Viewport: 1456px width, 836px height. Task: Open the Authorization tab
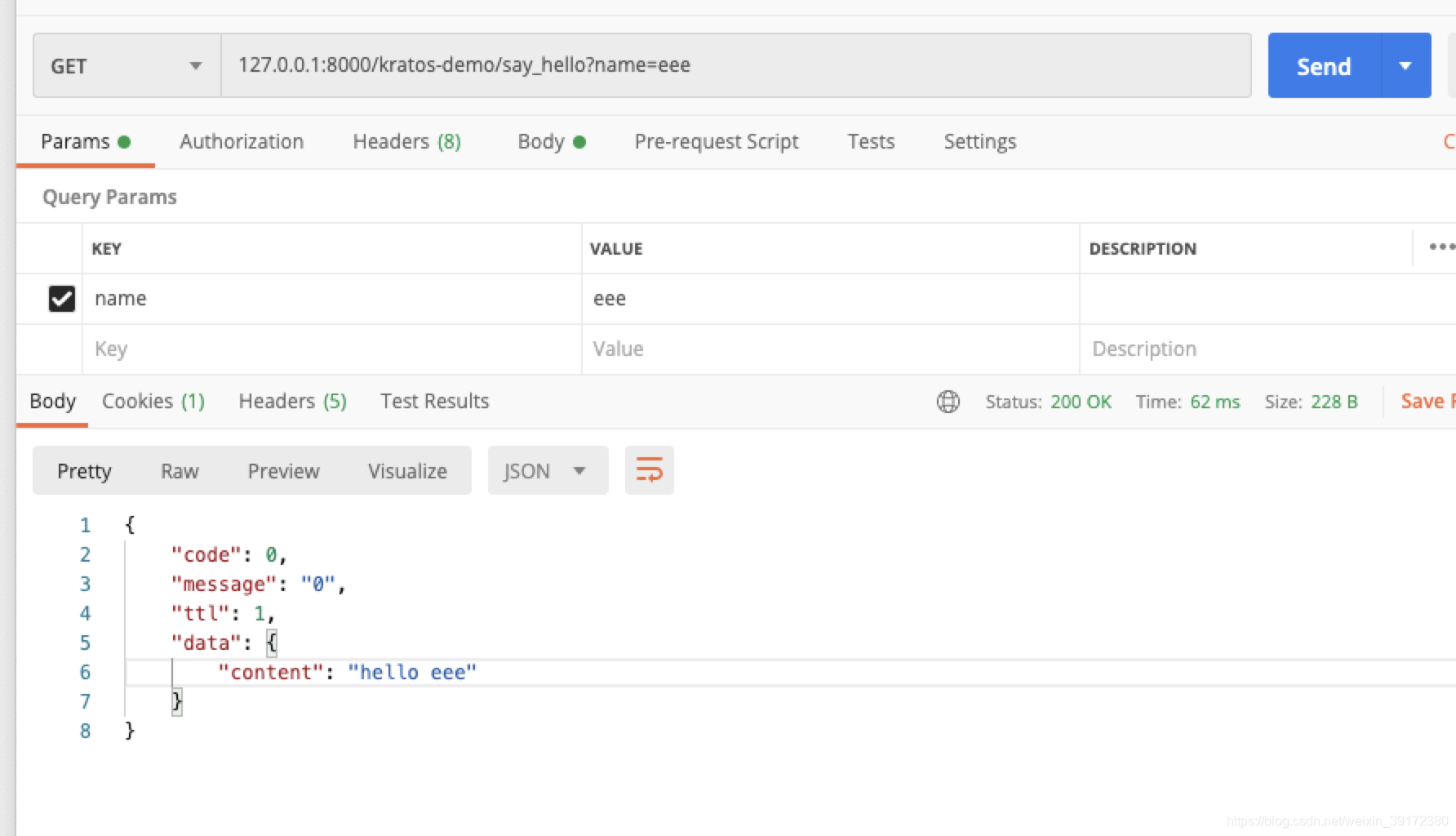pos(242,142)
